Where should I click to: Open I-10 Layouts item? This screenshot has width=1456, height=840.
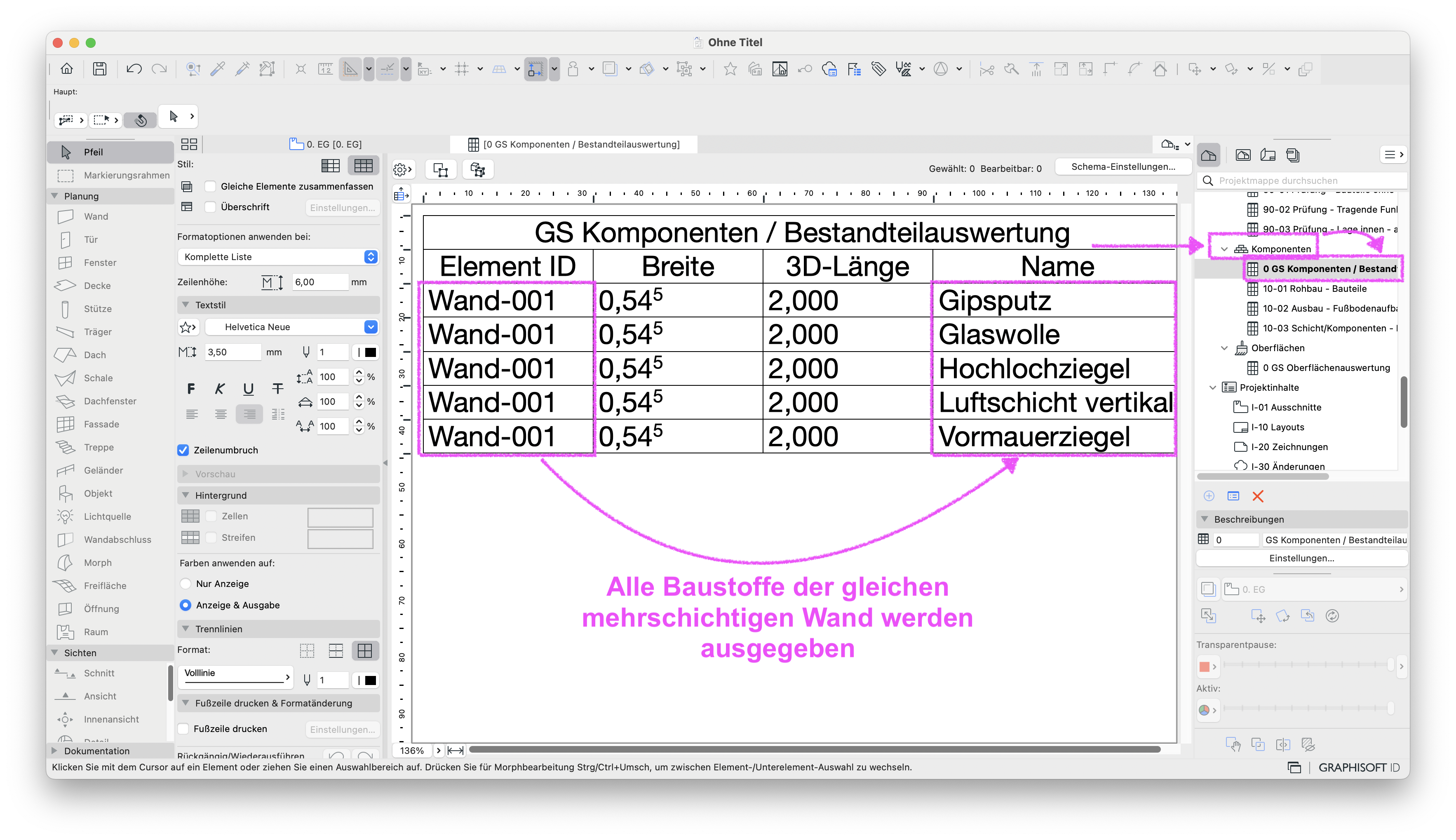click(x=1277, y=427)
